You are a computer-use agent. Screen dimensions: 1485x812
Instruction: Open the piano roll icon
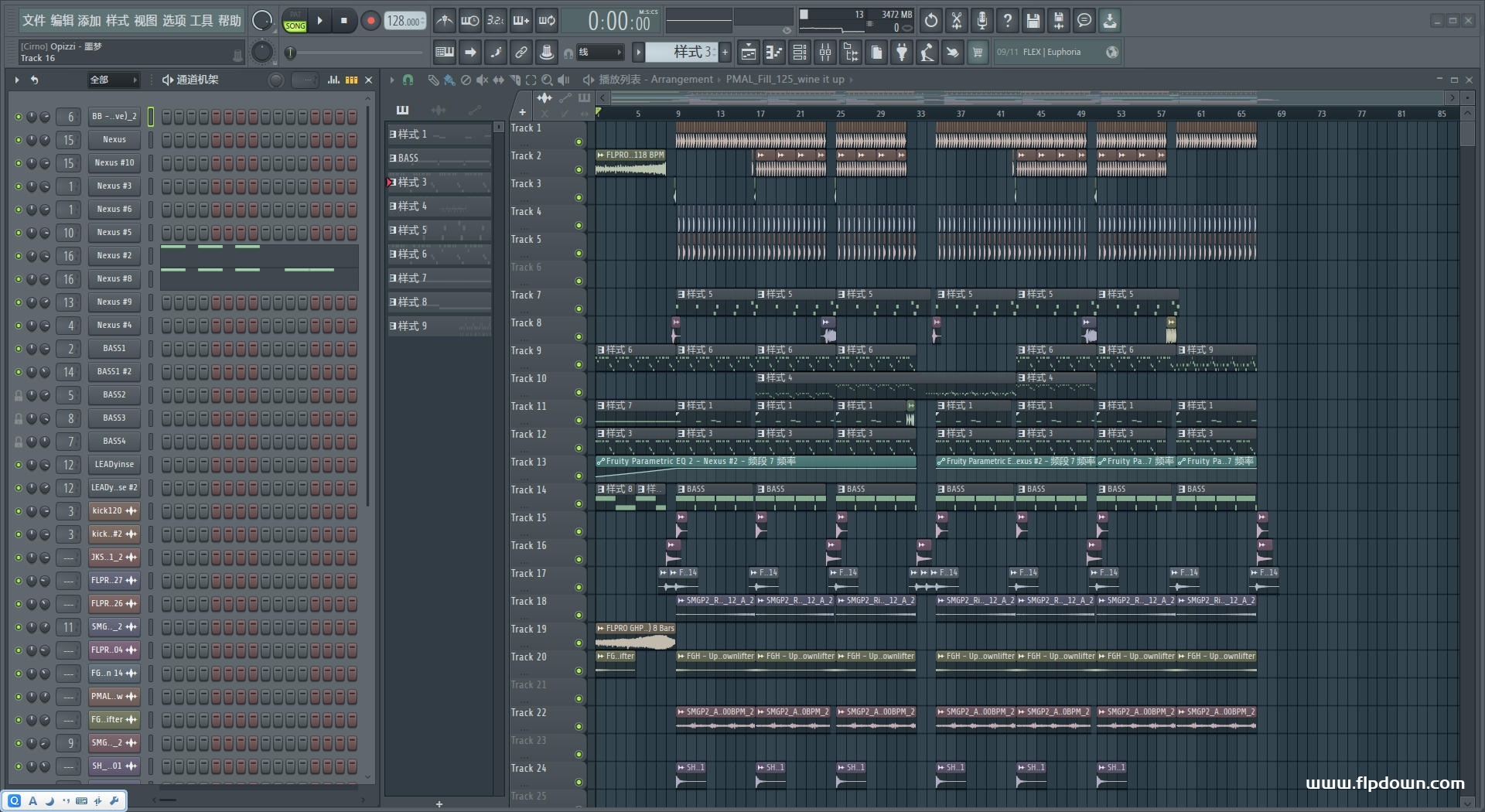click(x=773, y=53)
